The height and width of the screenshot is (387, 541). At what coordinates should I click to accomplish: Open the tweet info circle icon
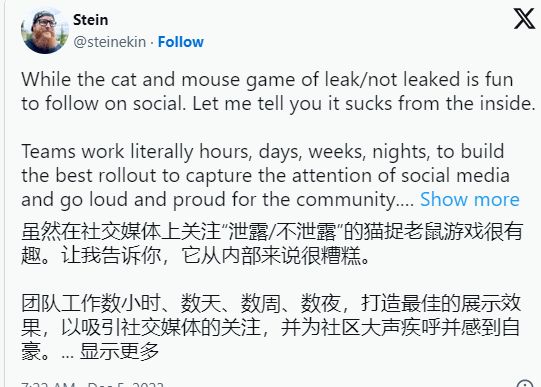coord(525,384)
